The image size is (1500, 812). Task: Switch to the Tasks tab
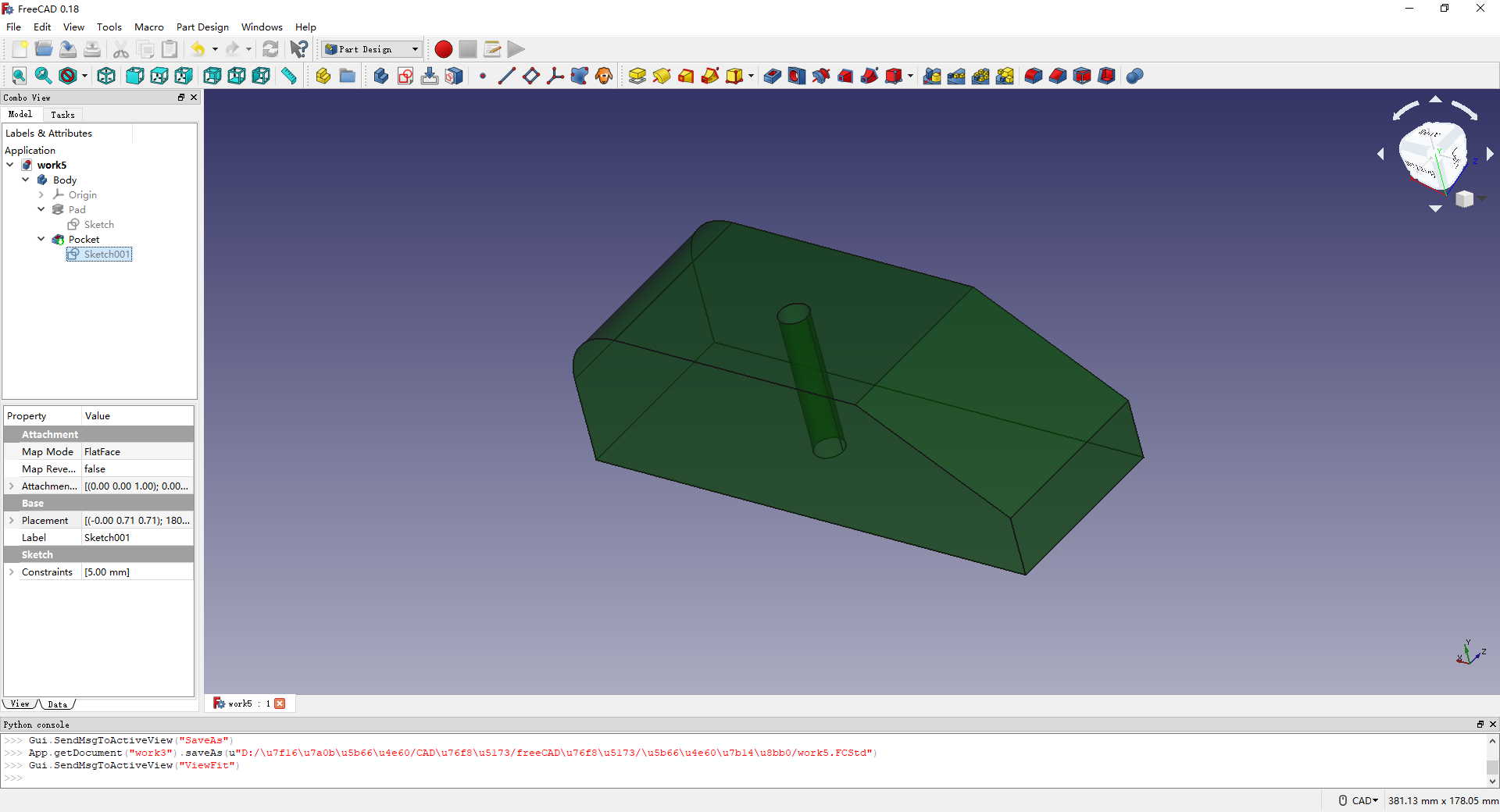(62, 114)
